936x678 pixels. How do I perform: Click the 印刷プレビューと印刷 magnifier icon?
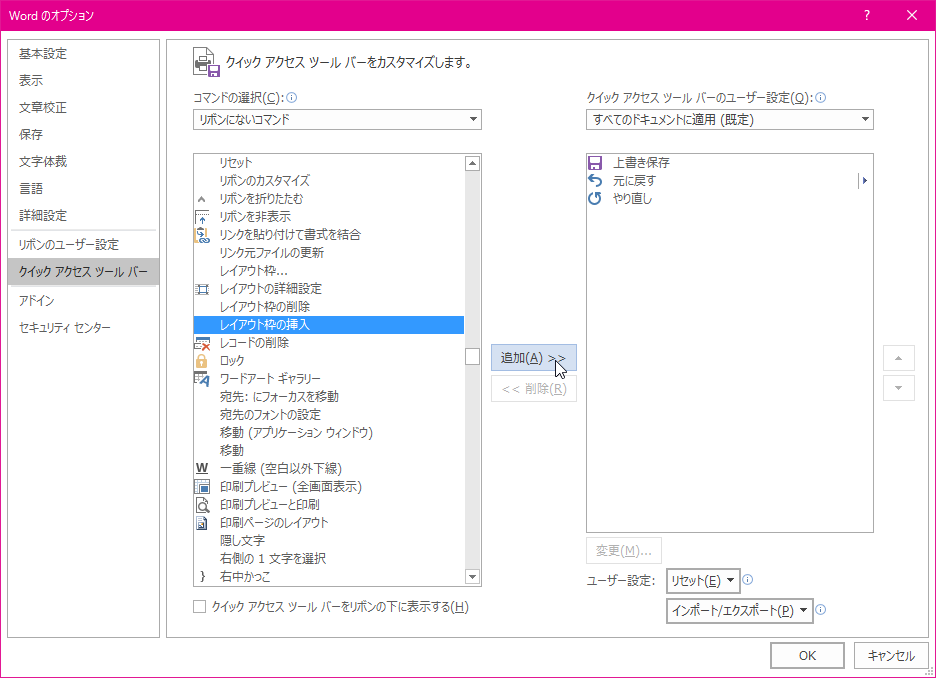[202, 505]
